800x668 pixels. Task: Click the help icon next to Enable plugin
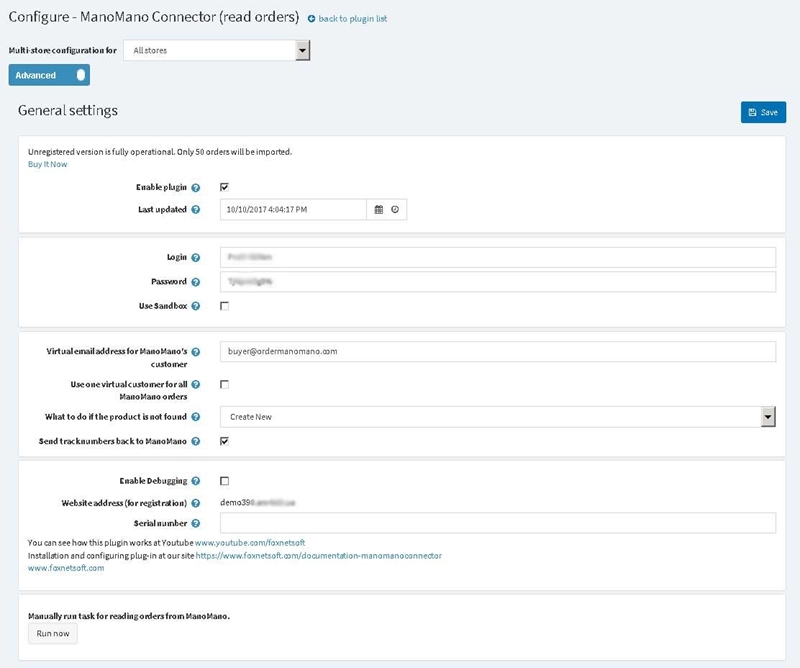(x=195, y=188)
